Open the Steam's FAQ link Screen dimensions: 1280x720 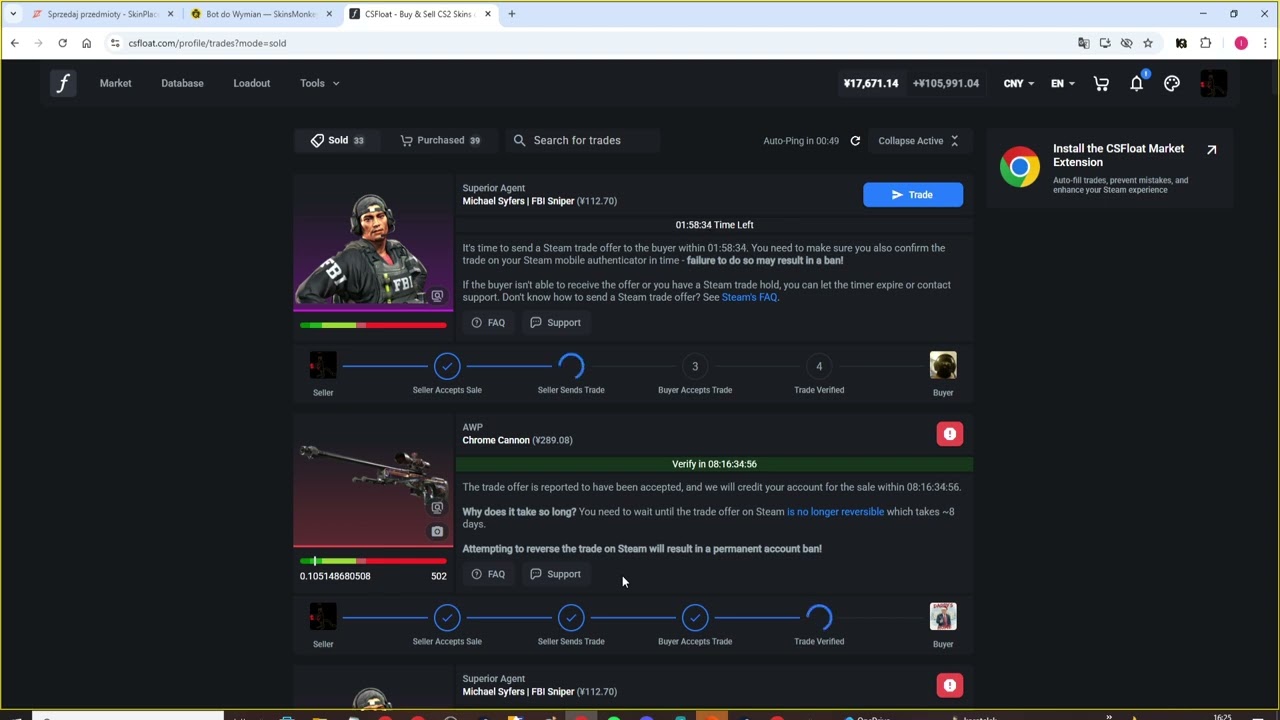point(749,297)
